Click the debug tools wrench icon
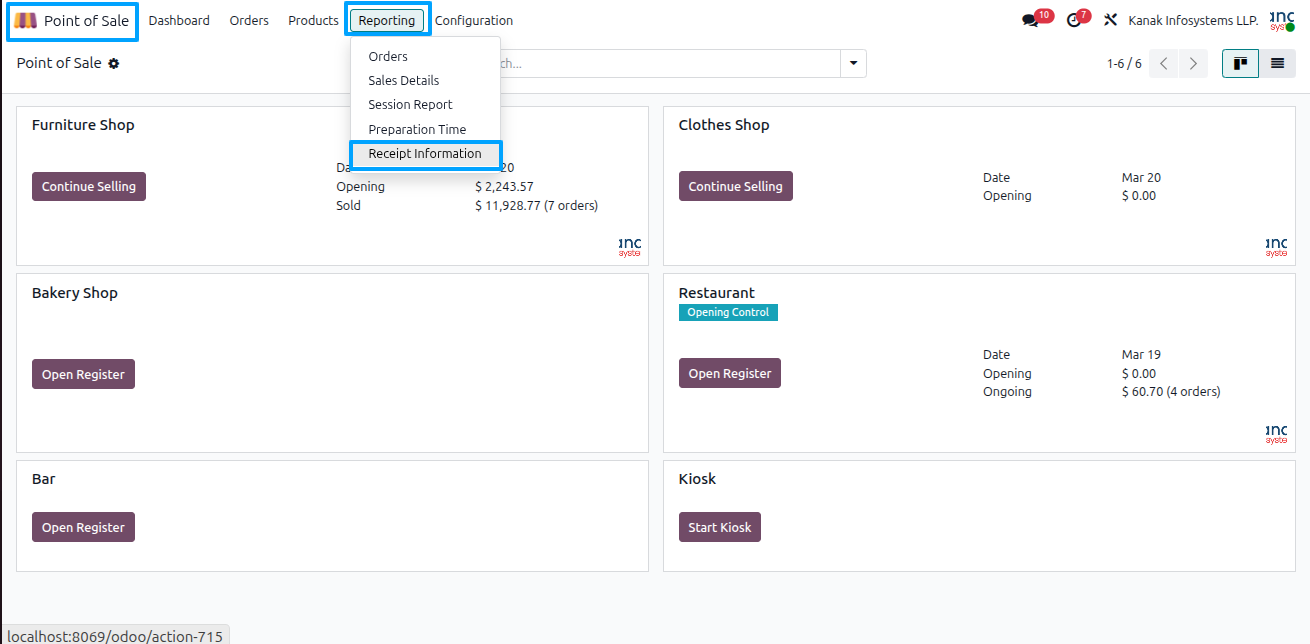This screenshot has width=1310, height=644. pos(1110,20)
